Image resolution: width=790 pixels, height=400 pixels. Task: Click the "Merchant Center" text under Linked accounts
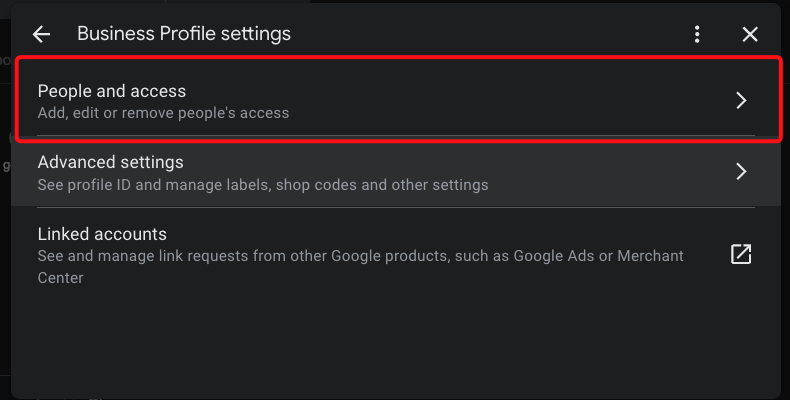click(650, 256)
